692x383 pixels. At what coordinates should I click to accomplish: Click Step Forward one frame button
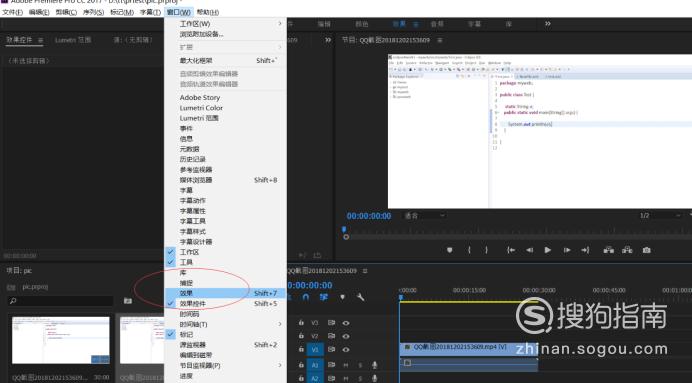[x=567, y=250]
